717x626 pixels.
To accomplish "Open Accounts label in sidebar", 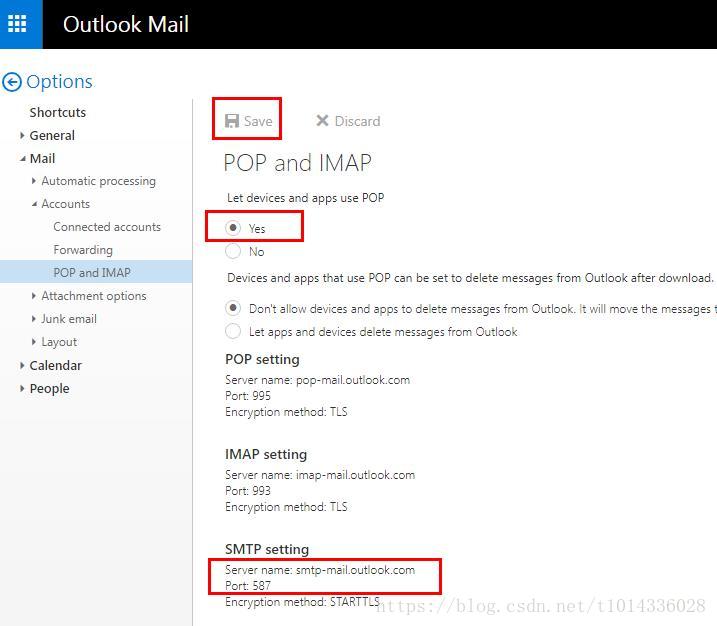I will tap(65, 204).
